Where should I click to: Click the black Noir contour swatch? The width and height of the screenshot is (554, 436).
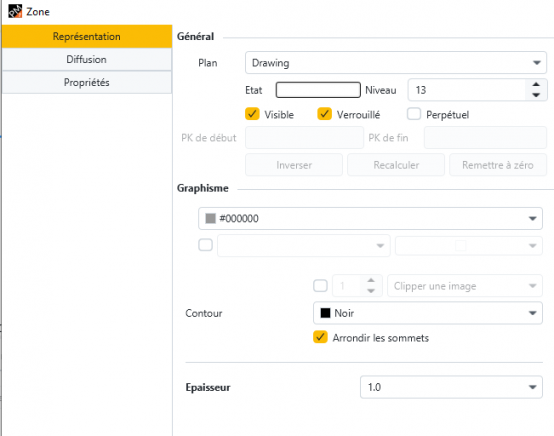coord(325,313)
